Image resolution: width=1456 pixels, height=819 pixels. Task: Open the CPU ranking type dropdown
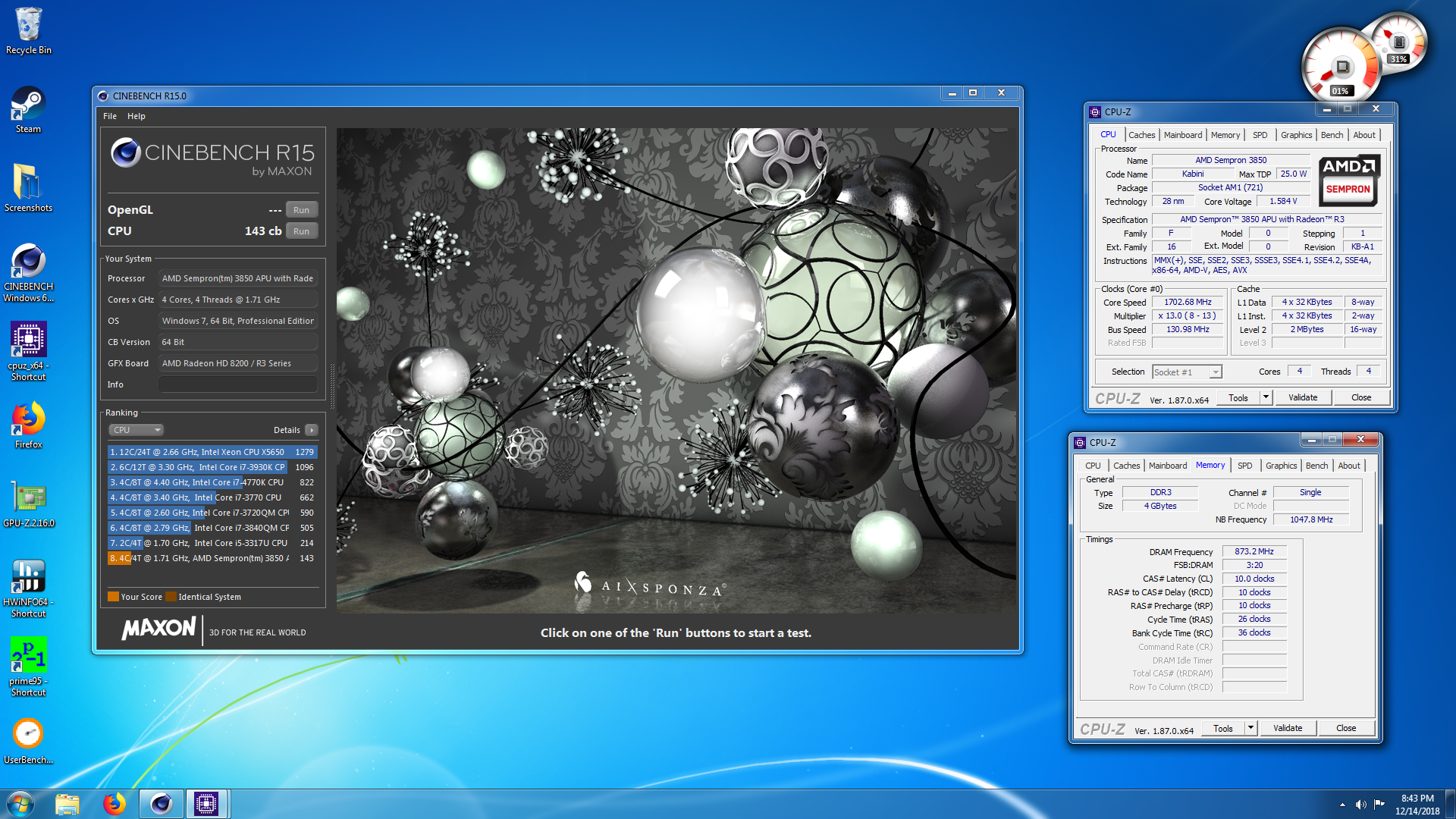pos(136,430)
